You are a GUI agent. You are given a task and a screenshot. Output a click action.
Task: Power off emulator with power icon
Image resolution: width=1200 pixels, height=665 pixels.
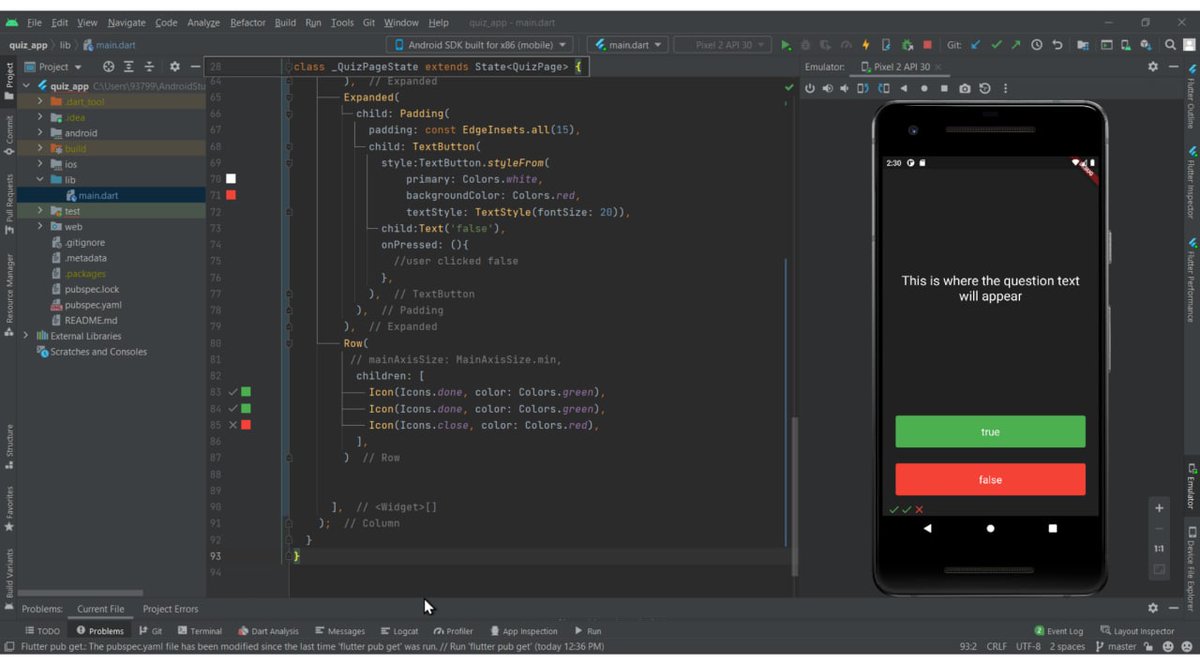point(809,88)
